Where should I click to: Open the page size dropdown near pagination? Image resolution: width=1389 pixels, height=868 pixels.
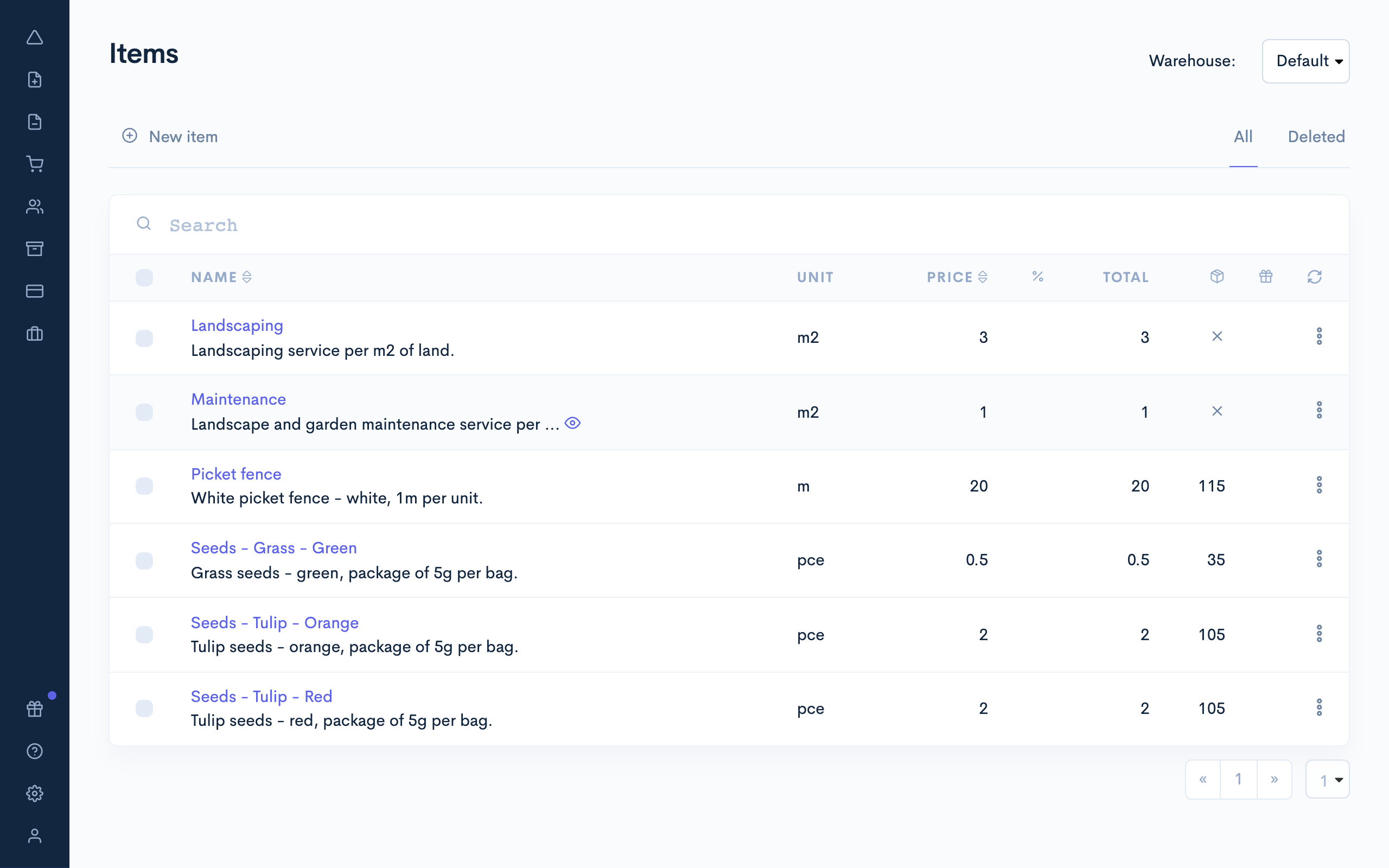tap(1327, 780)
